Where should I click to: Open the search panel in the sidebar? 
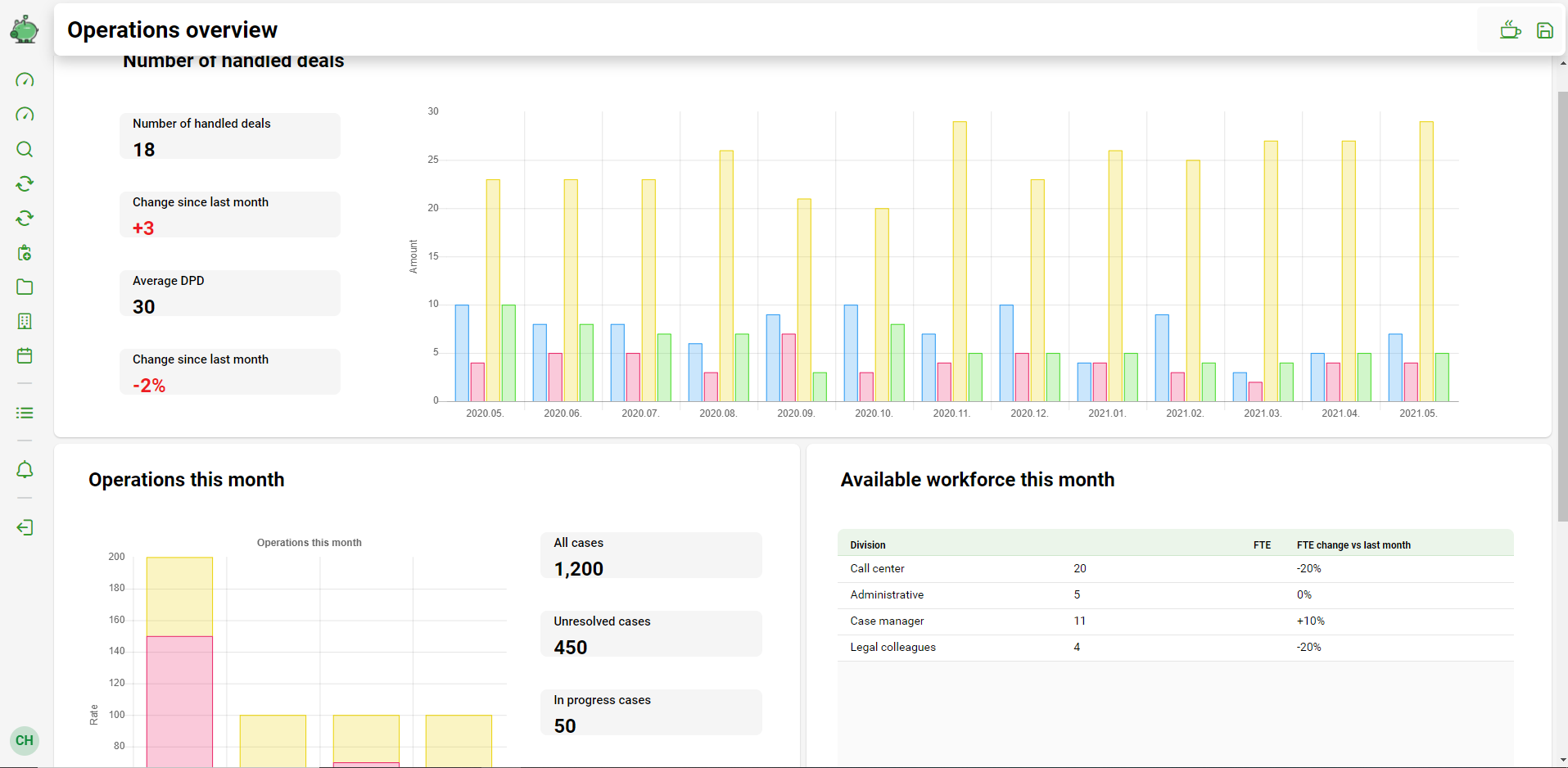pyautogui.click(x=25, y=149)
